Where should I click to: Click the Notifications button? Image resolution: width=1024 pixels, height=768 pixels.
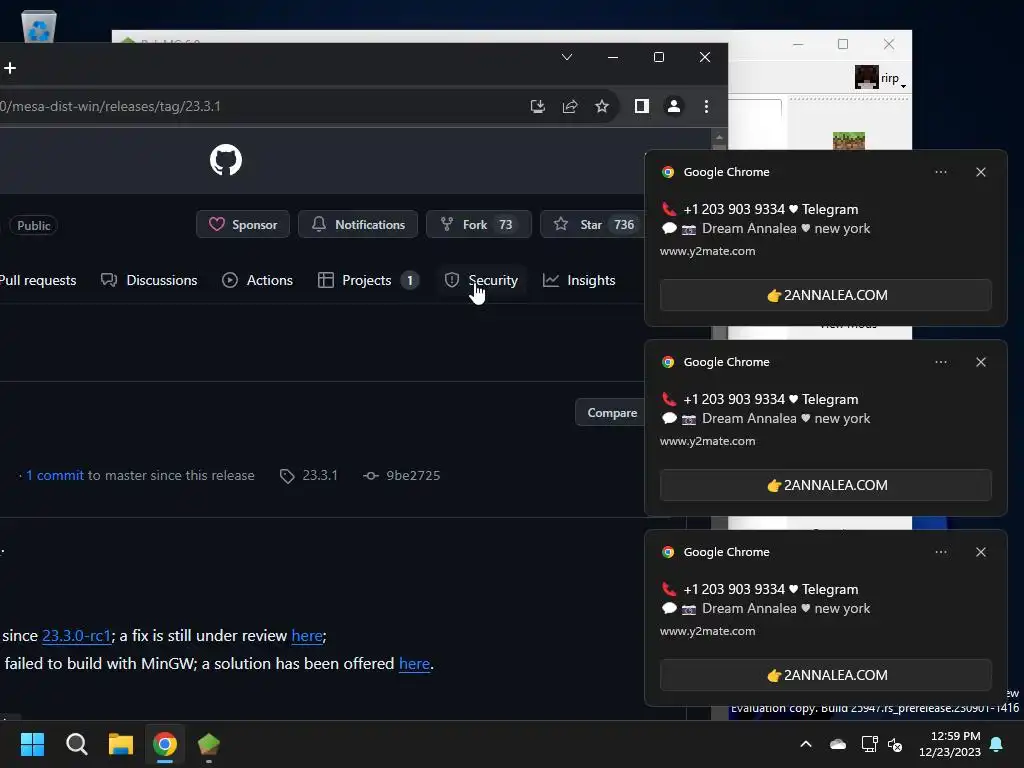(x=358, y=225)
